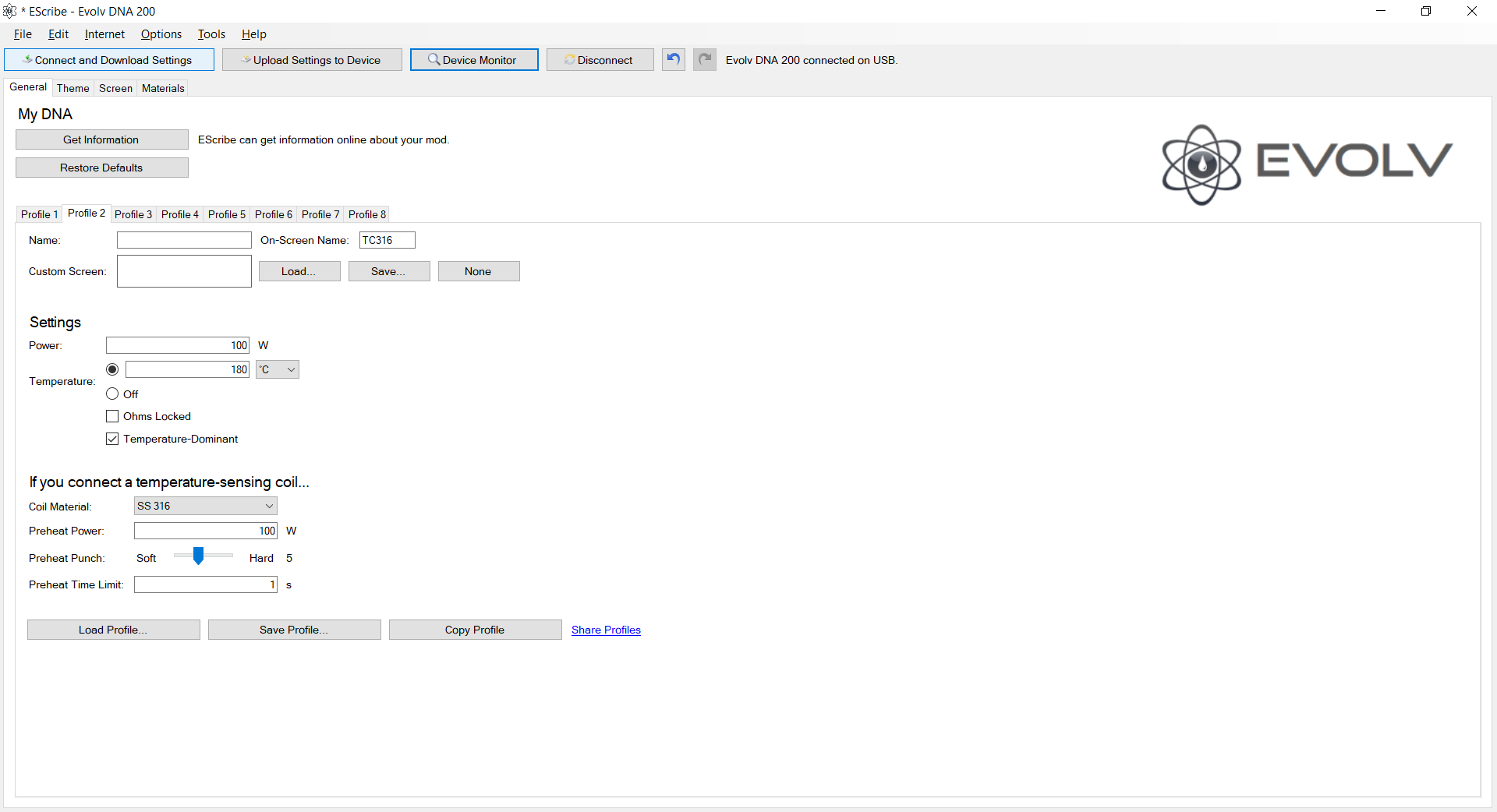Click the redo arrow icon

(x=705, y=60)
